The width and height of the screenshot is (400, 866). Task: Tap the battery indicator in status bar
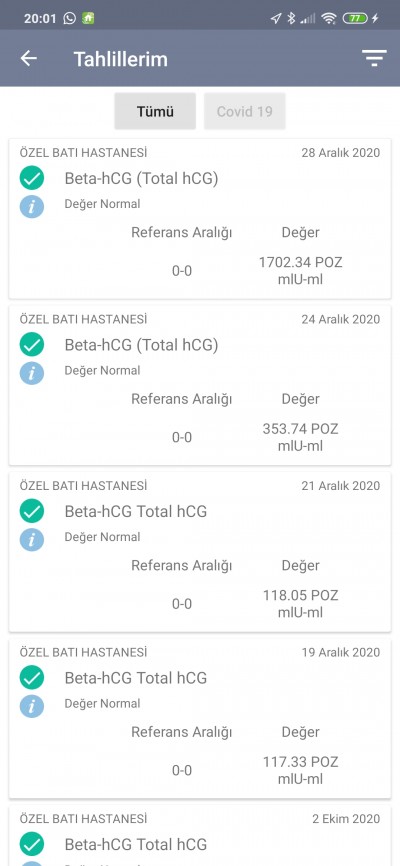pyautogui.click(x=355, y=18)
